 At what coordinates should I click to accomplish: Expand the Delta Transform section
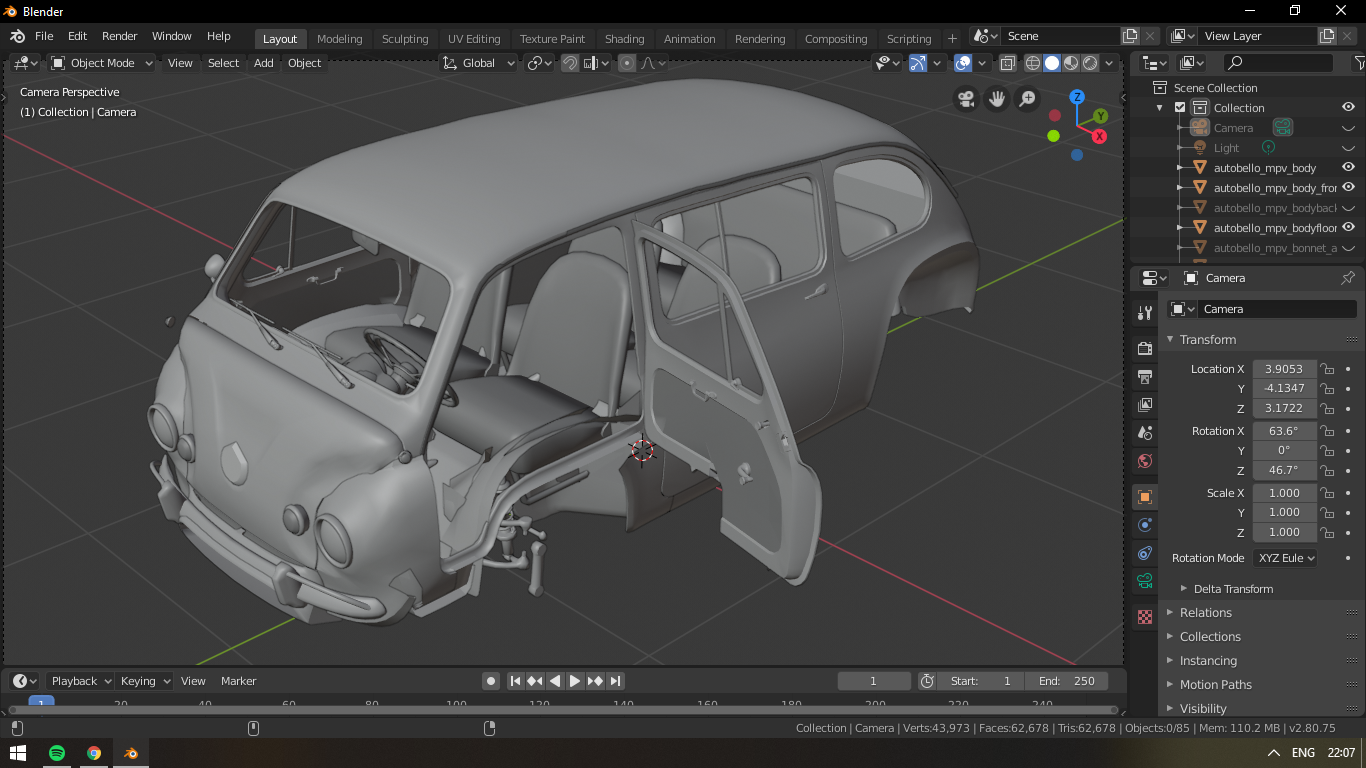1232,589
